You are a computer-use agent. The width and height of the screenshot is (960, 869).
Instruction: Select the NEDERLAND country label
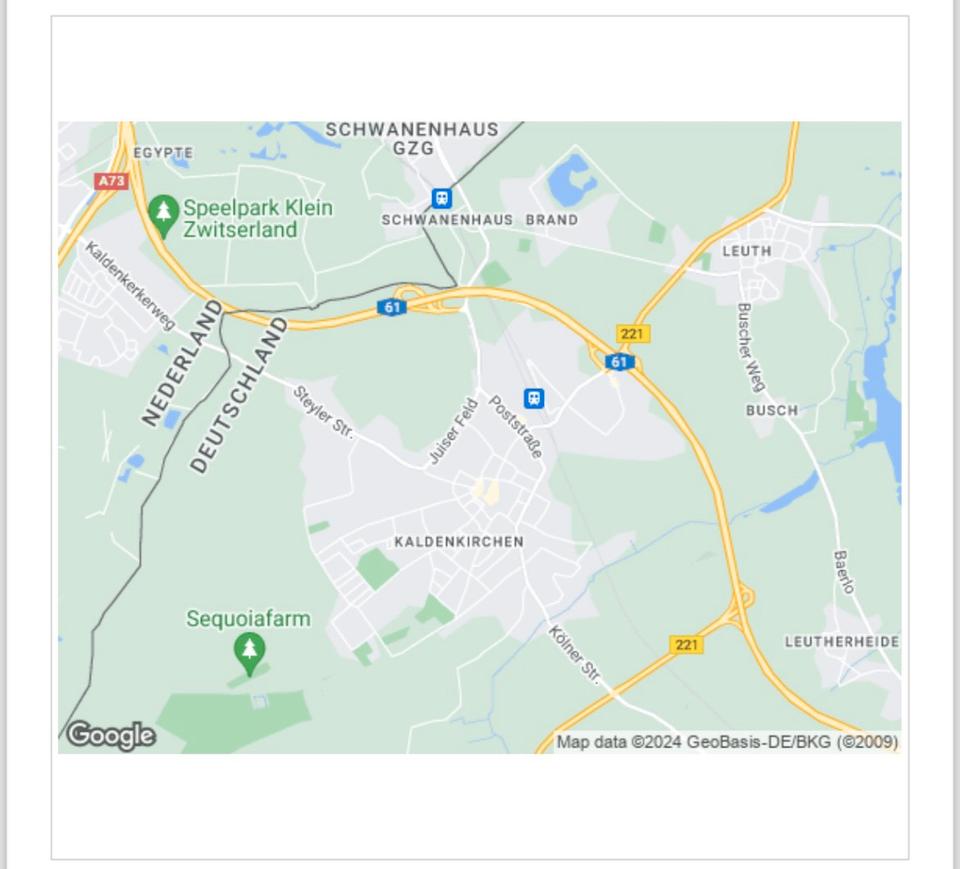click(x=182, y=363)
